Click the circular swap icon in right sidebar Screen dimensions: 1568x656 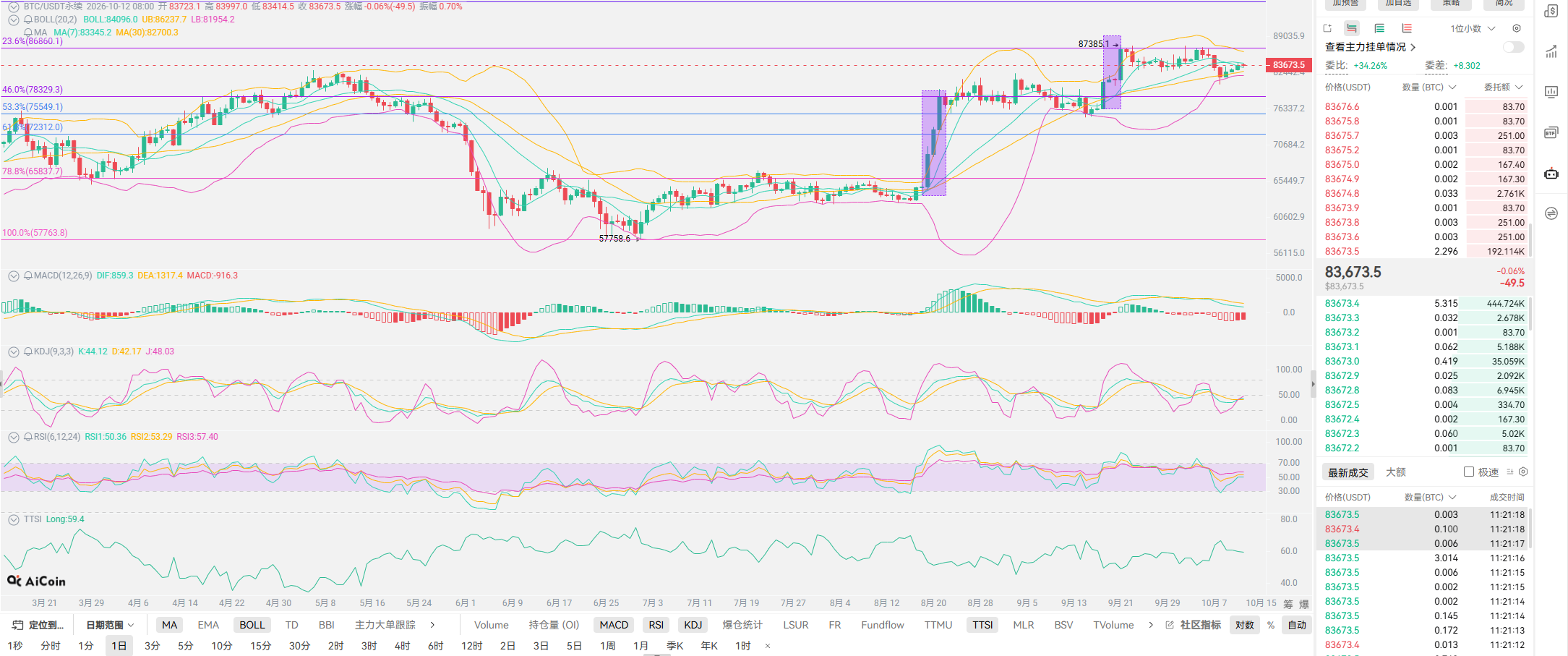click(x=1551, y=213)
